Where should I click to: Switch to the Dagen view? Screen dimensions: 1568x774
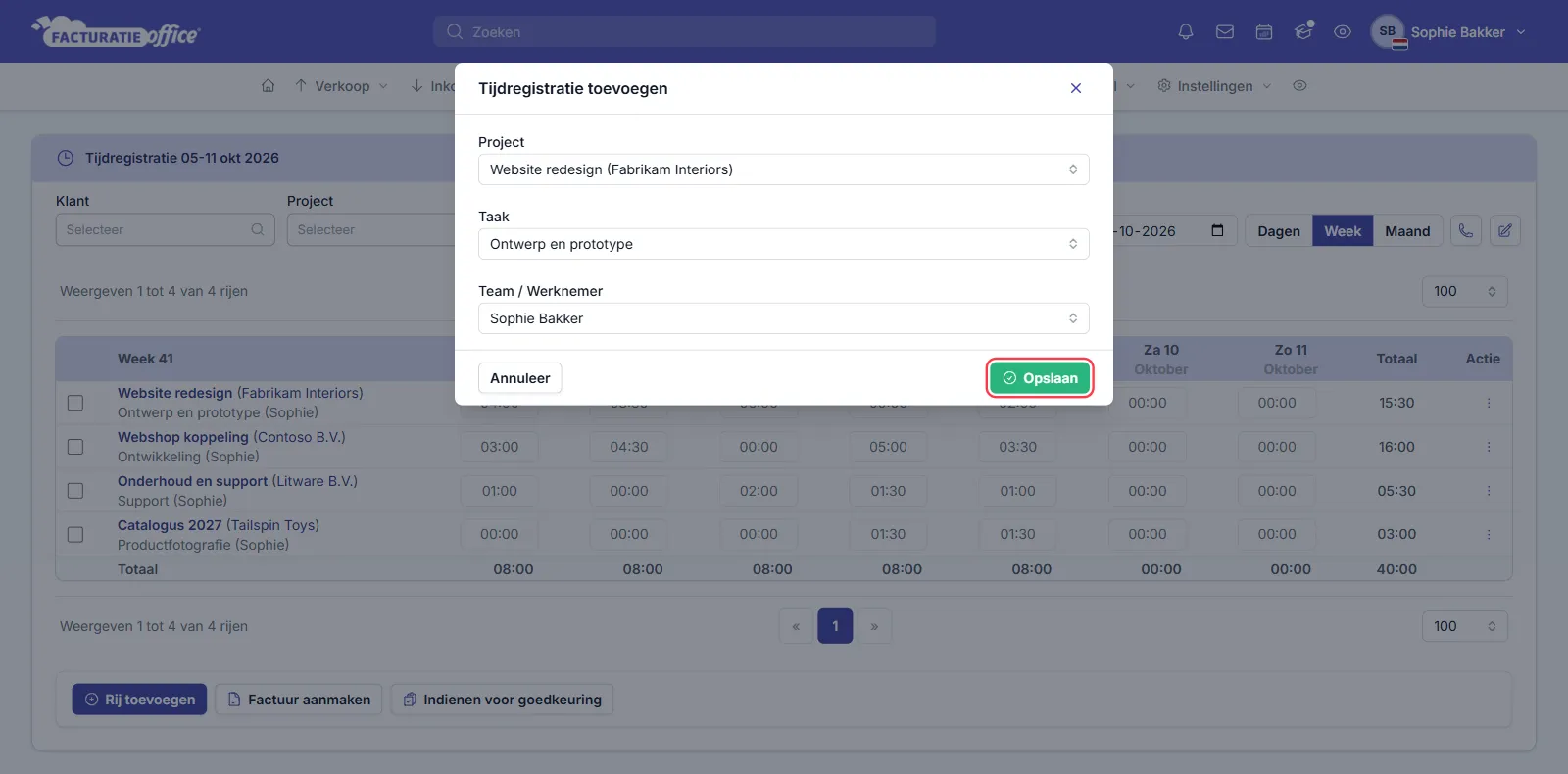[x=1279, y=231]
